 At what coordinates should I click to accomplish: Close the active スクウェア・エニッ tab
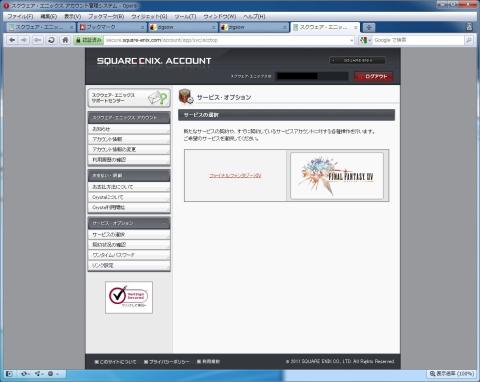tap(356, 27)
